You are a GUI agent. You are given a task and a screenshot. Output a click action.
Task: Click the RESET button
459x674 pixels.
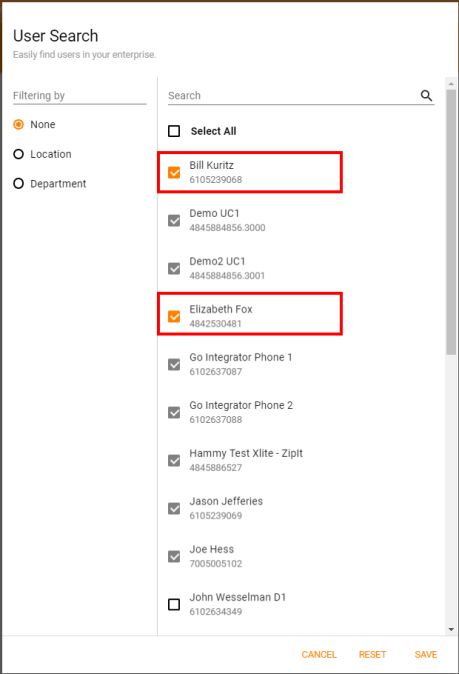[x=373, y=655]
